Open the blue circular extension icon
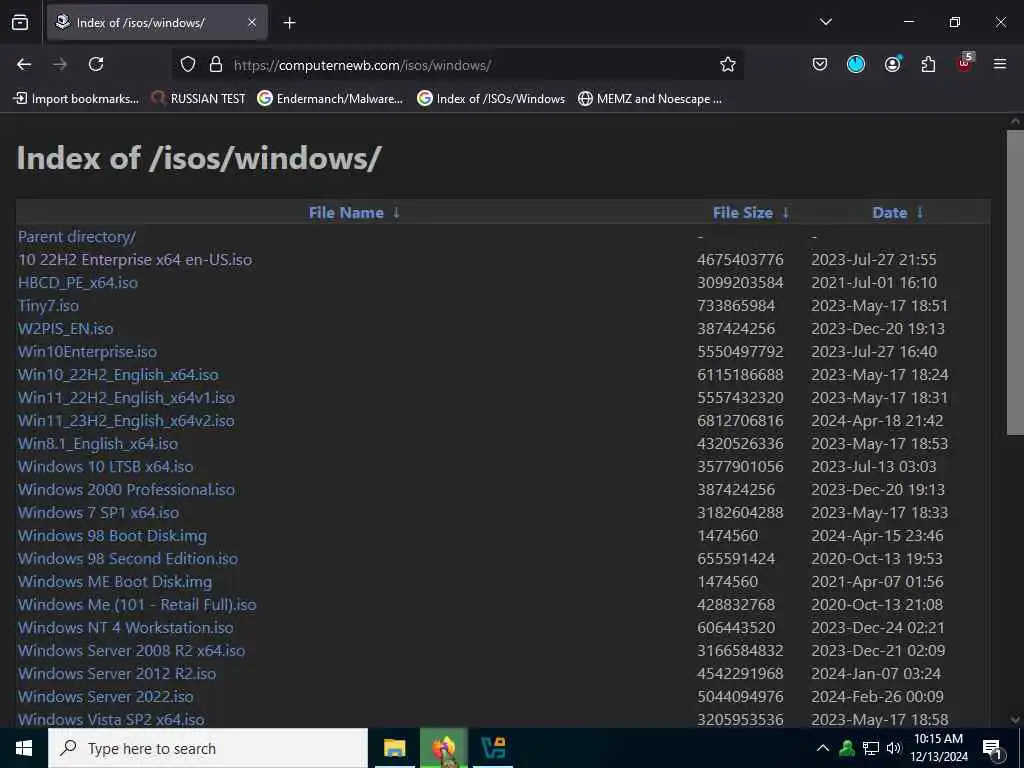Viewport: 1024px width, 768px height. click(x=856, y=64)
